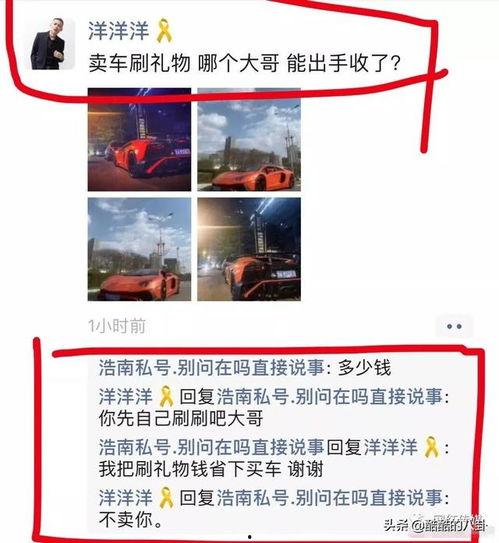
Task: Tap the yellow ribbon emoji beside poster name
Action: click(x=164, y=31)
